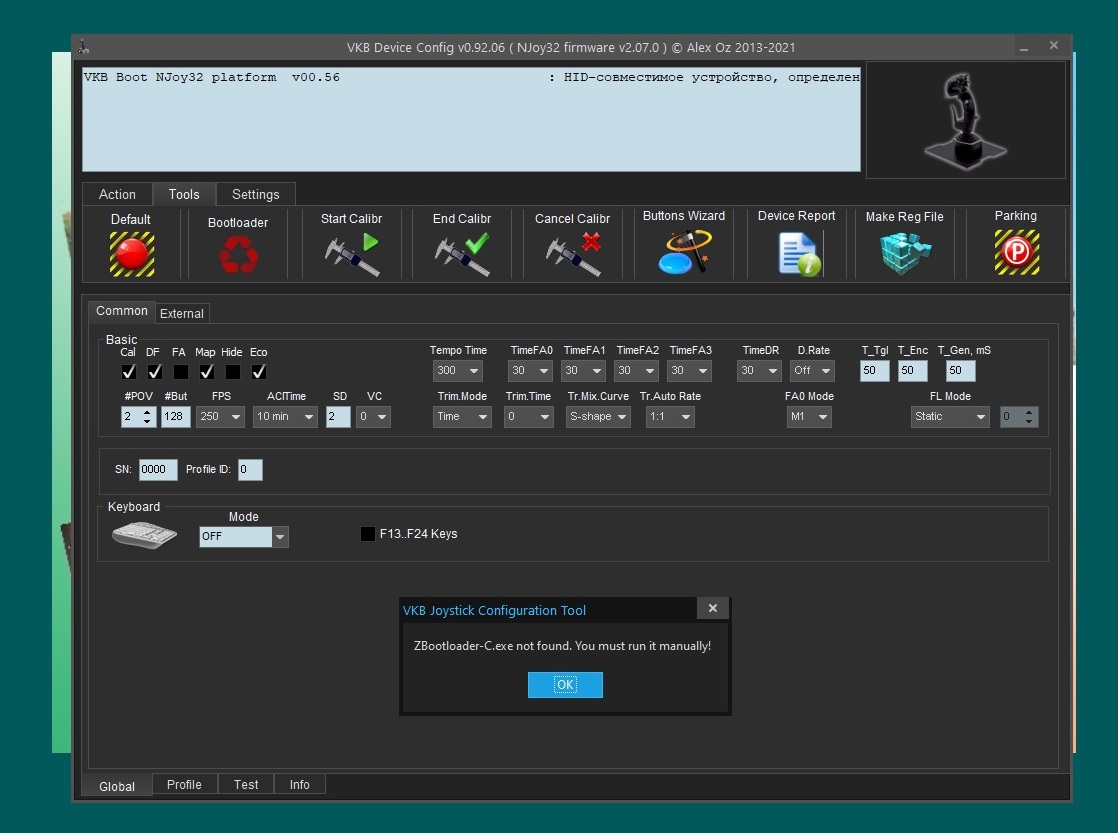
Task: Start calibration with the Start Calibr icon
Action: (x=352, y=254)
